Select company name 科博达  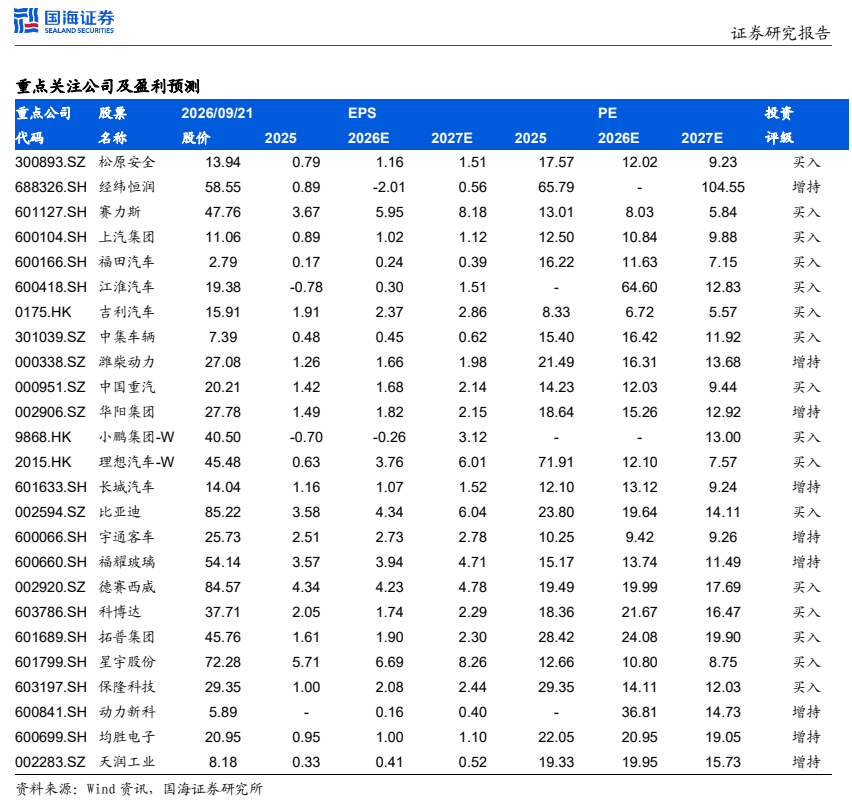coord(120,612)
